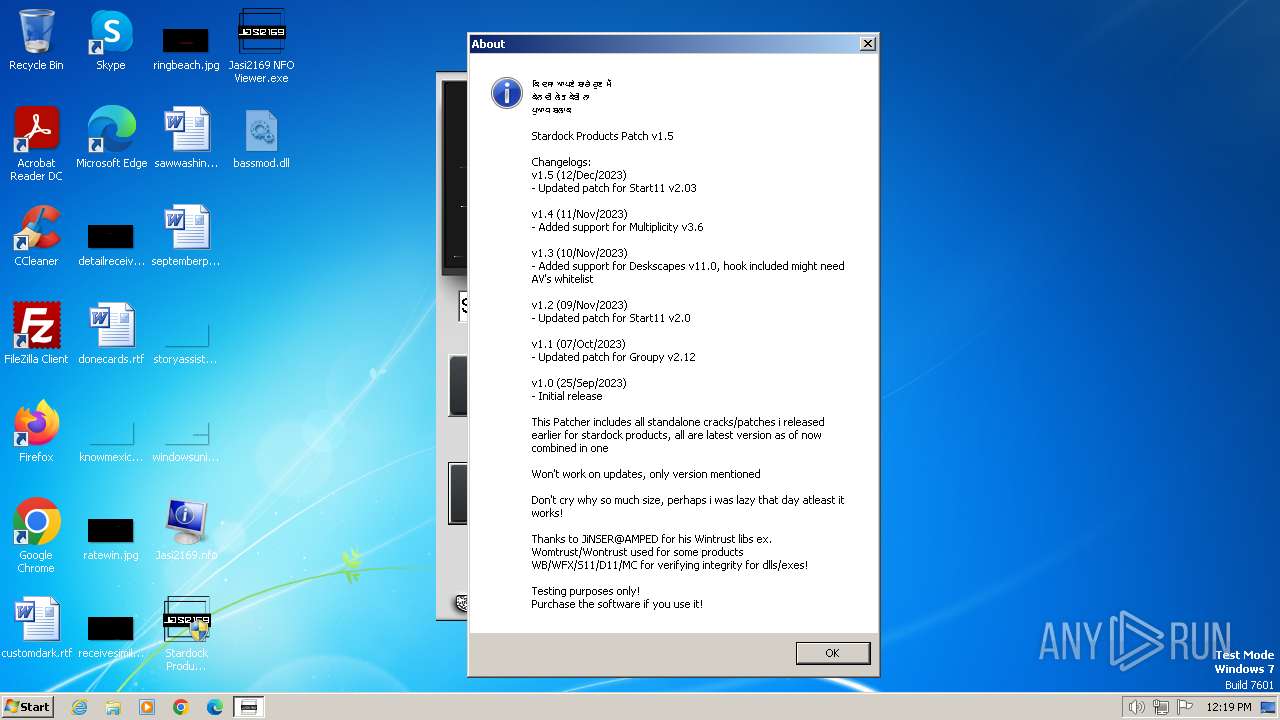Click 'Won't work on updates' line
1280x720 pixels.
(x=646, y=474)
